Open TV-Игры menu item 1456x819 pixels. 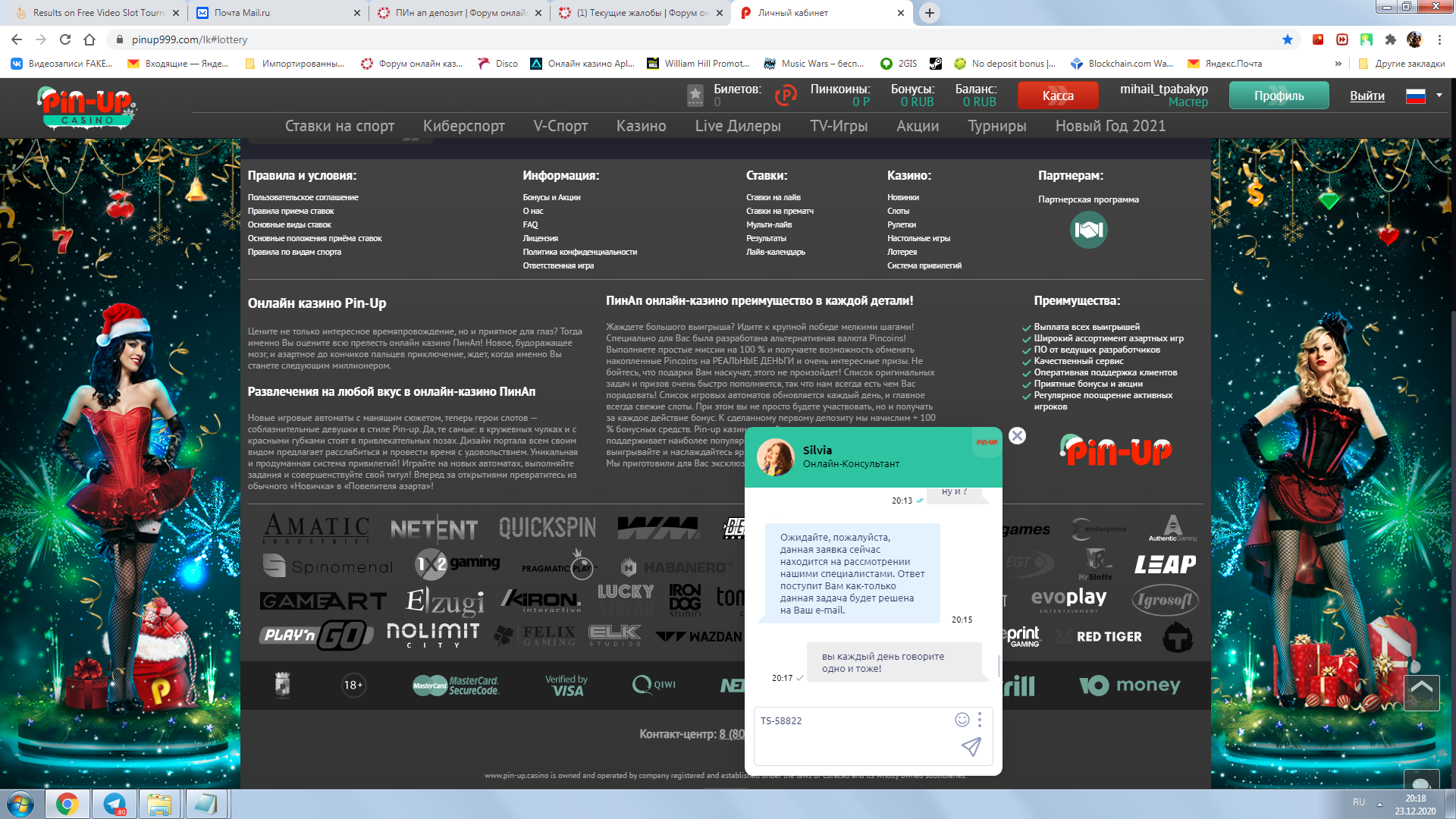[839, 126]
